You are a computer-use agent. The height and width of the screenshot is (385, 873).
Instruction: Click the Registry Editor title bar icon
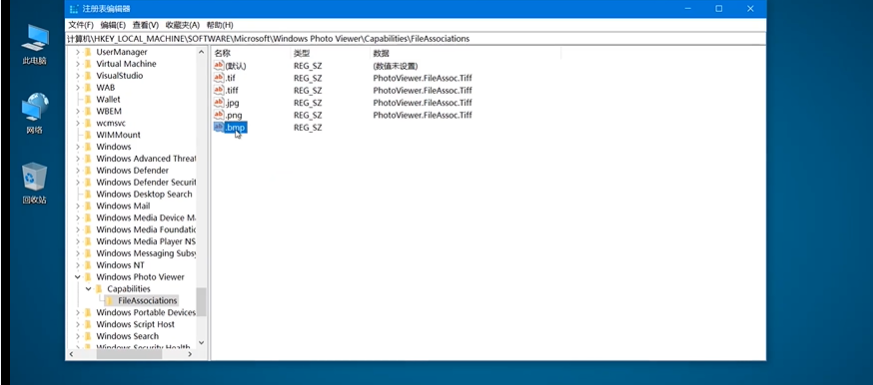74,9
